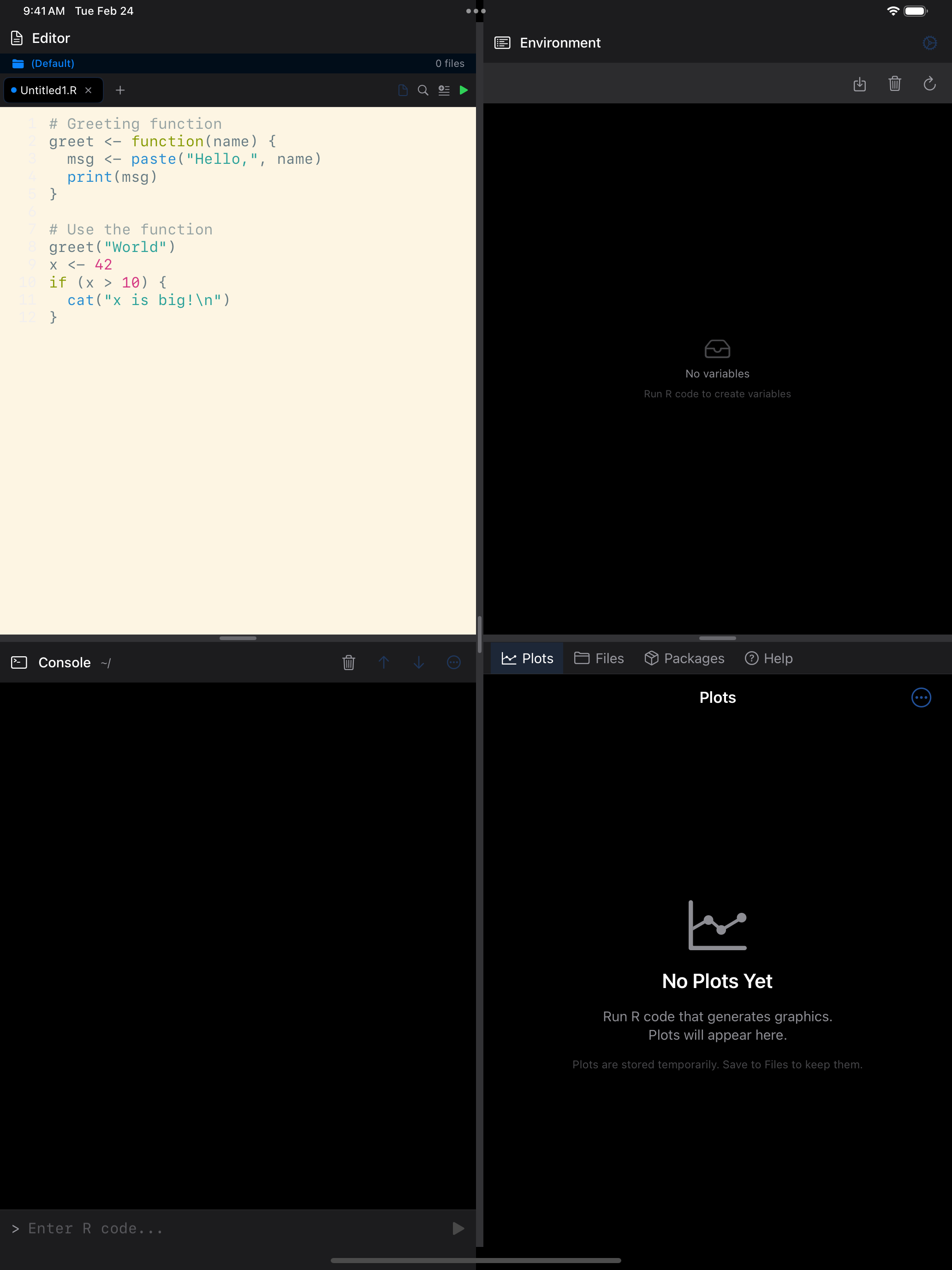Image resolution: width=952 pixels, height=1270 pixels.
Task: Open Environment settings with the gear icon
Action: click(x=929, y=42)
